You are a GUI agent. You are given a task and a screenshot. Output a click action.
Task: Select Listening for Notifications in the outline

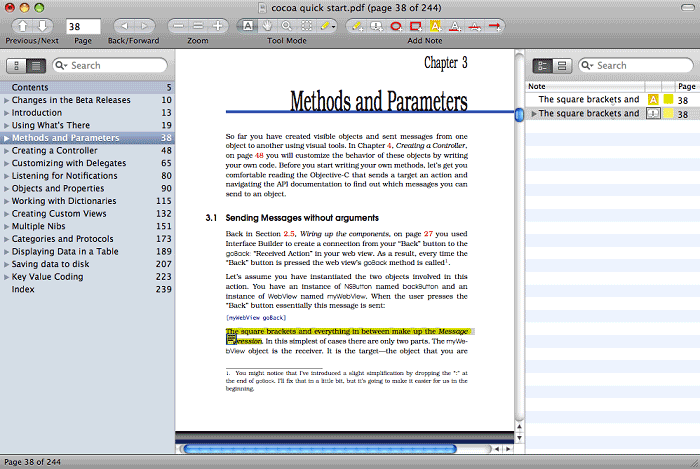pyautogui.click(x=87, y=176)
